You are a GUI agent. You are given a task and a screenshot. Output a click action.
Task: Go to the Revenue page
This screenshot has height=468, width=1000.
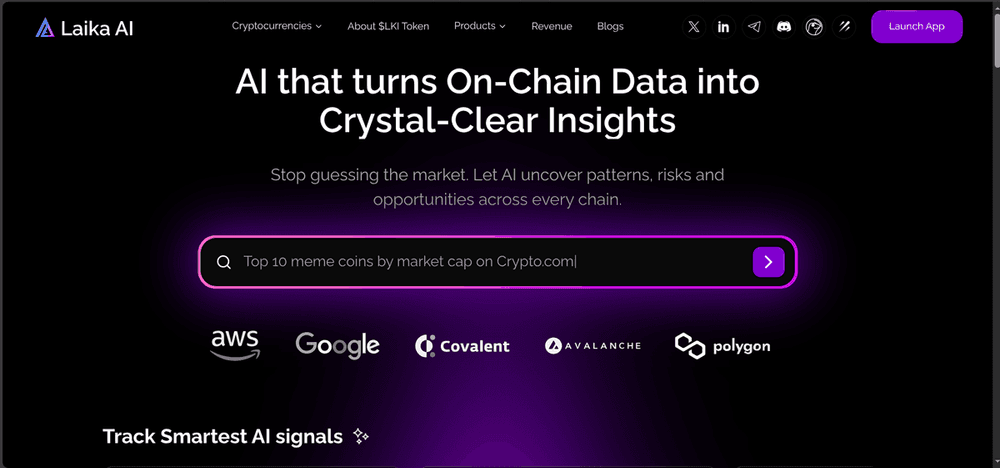point(552,26)
